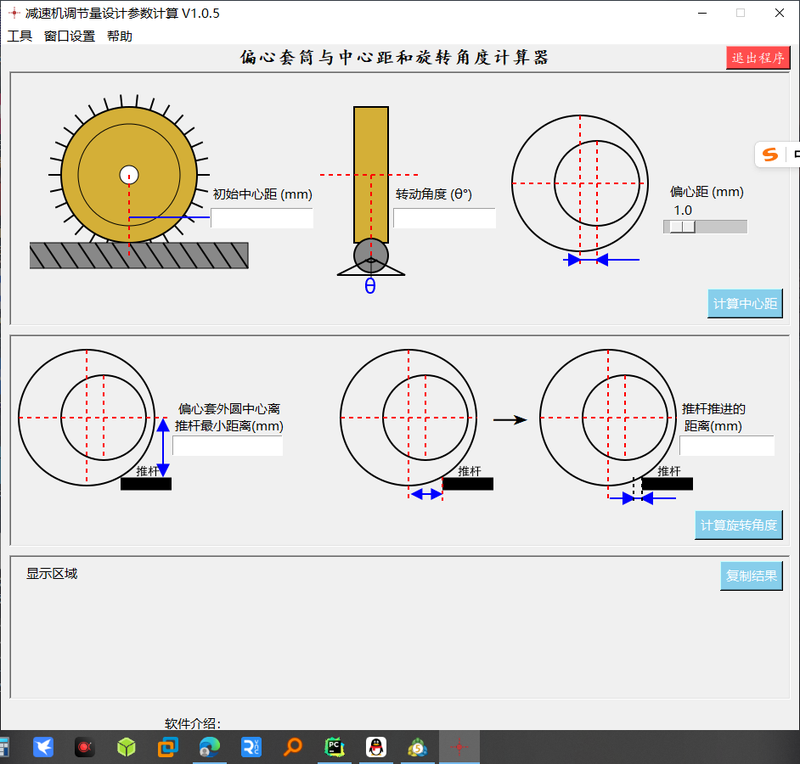Click the 计算旋转角度 button
800x764 pixels.
[738, 525]
